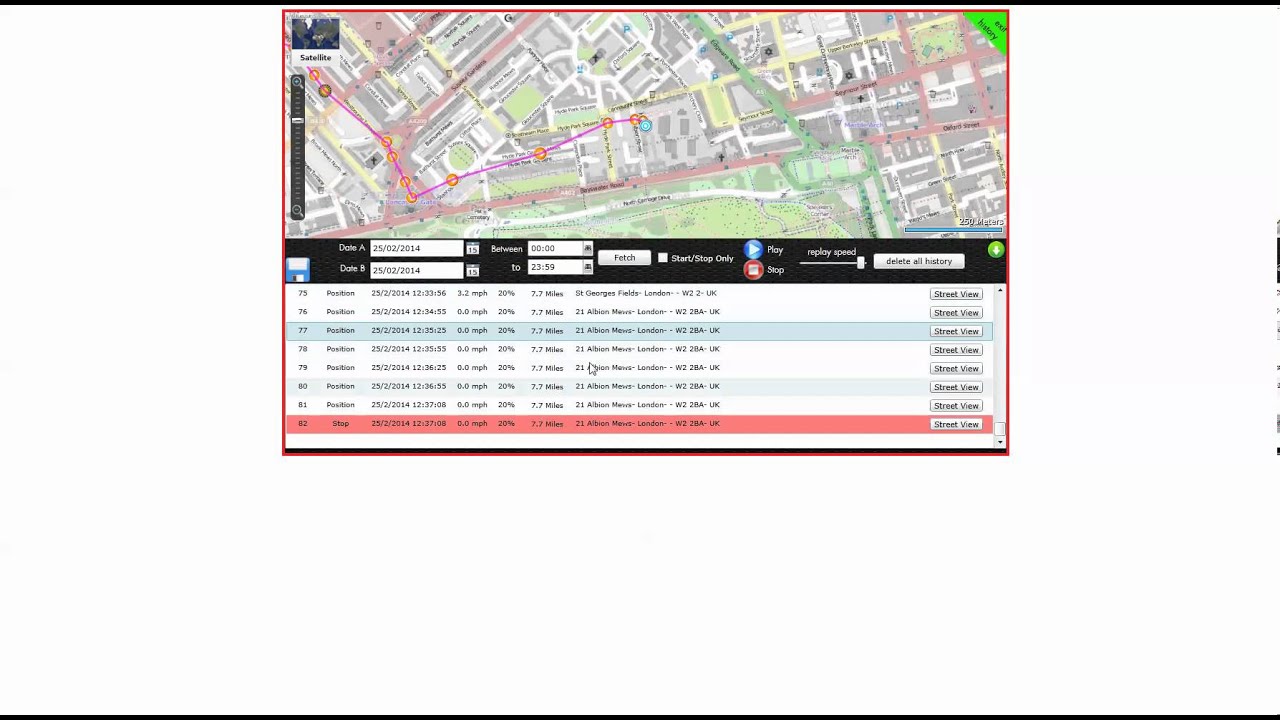
Task: Select the red Stop row label
Action: click(340, 423)
